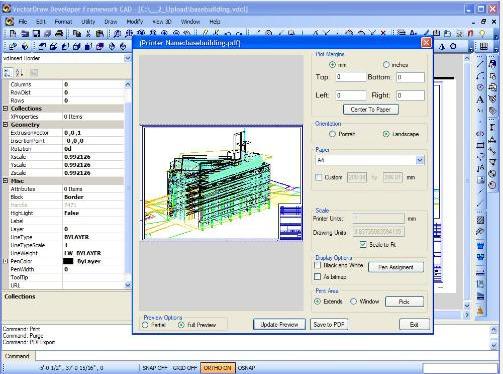Select the Rectangle draw tool
This screenshot has height=374, width=503.
pyautogui.click(x=480, y=145)
